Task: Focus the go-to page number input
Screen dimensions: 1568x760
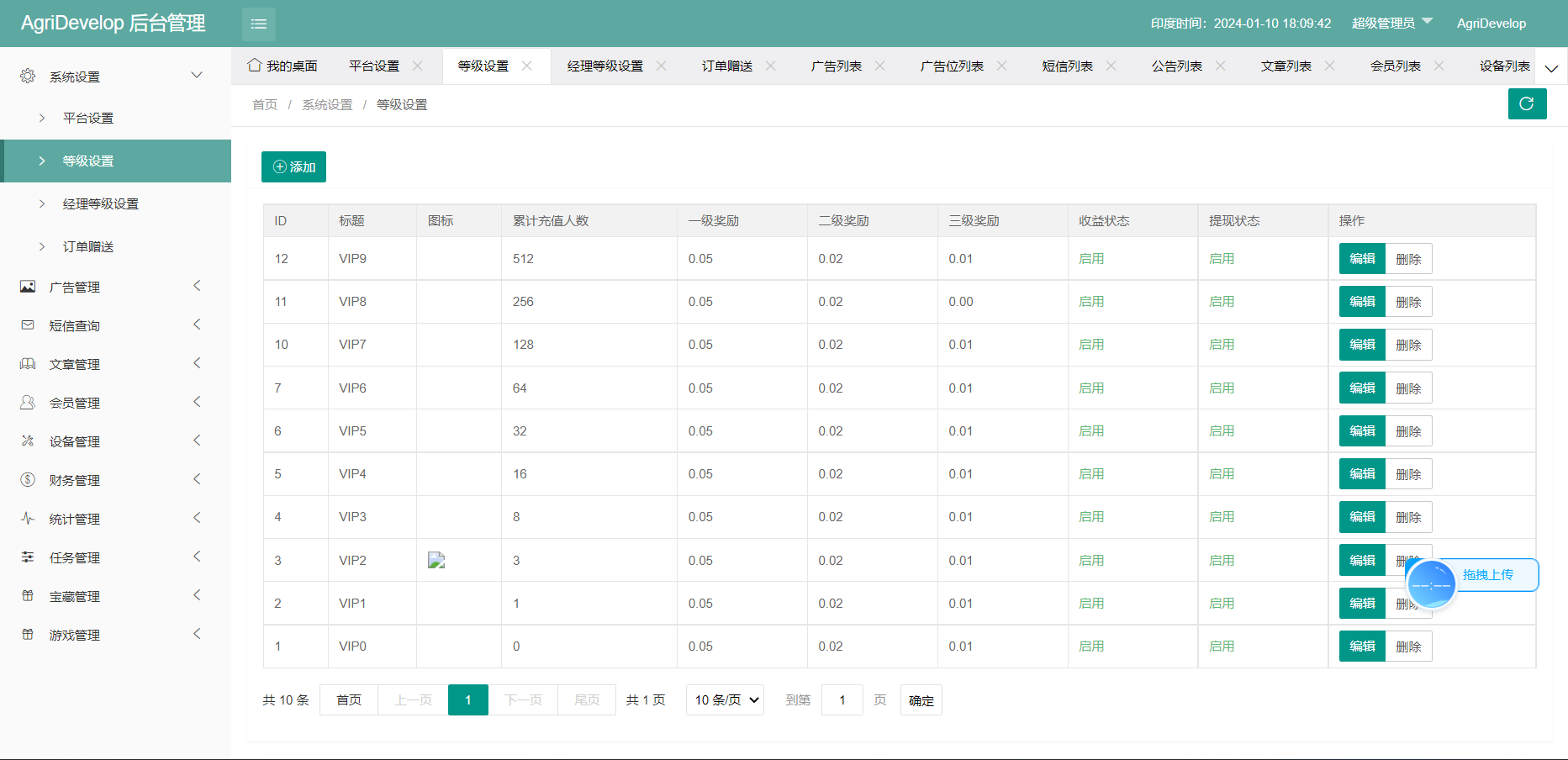Action: [x=842, y=699]
